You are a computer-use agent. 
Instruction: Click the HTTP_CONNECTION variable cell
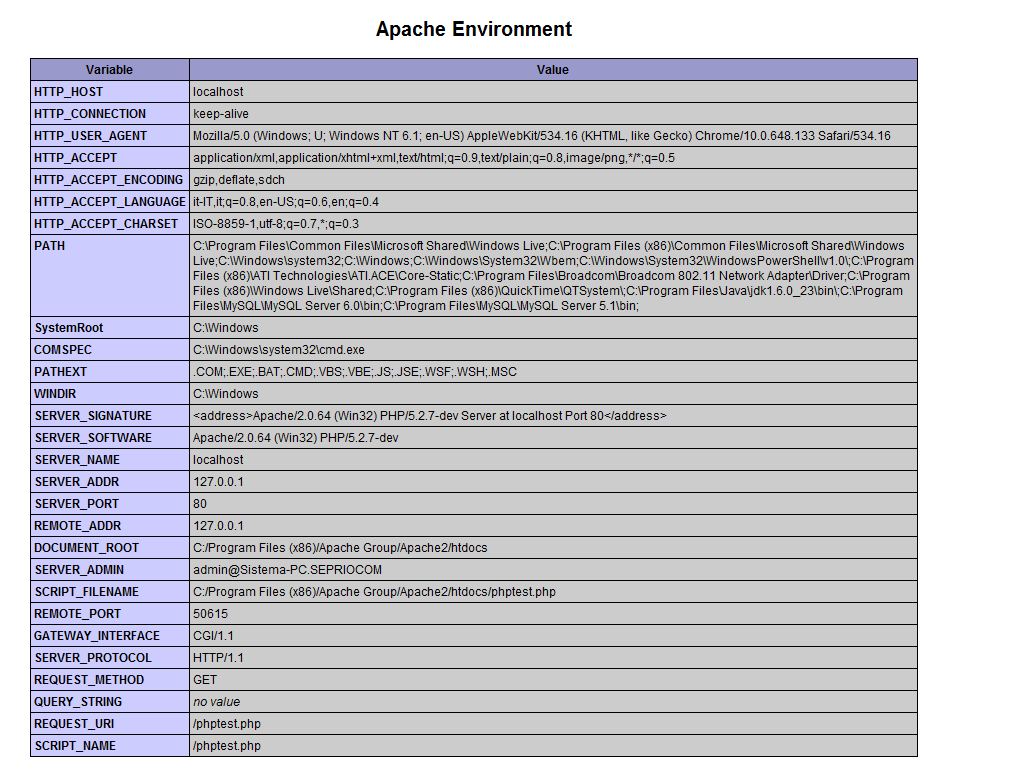pyautogui.click(x=110, y=113)
